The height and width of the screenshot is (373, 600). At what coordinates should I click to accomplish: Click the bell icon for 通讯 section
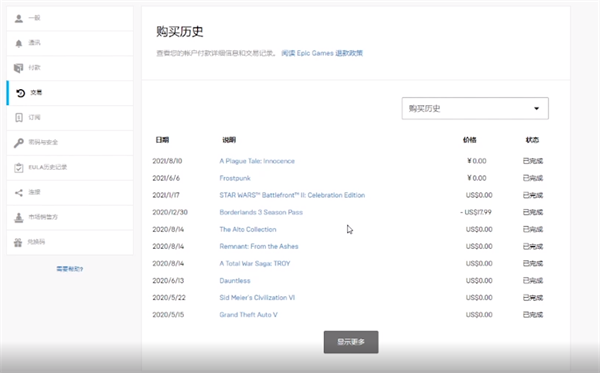(x=19, y=43)
